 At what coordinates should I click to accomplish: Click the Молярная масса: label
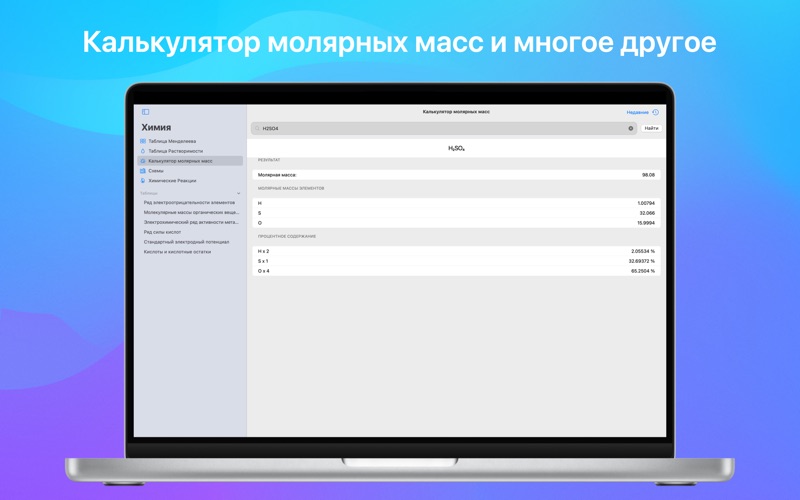[x=277, y=175]
